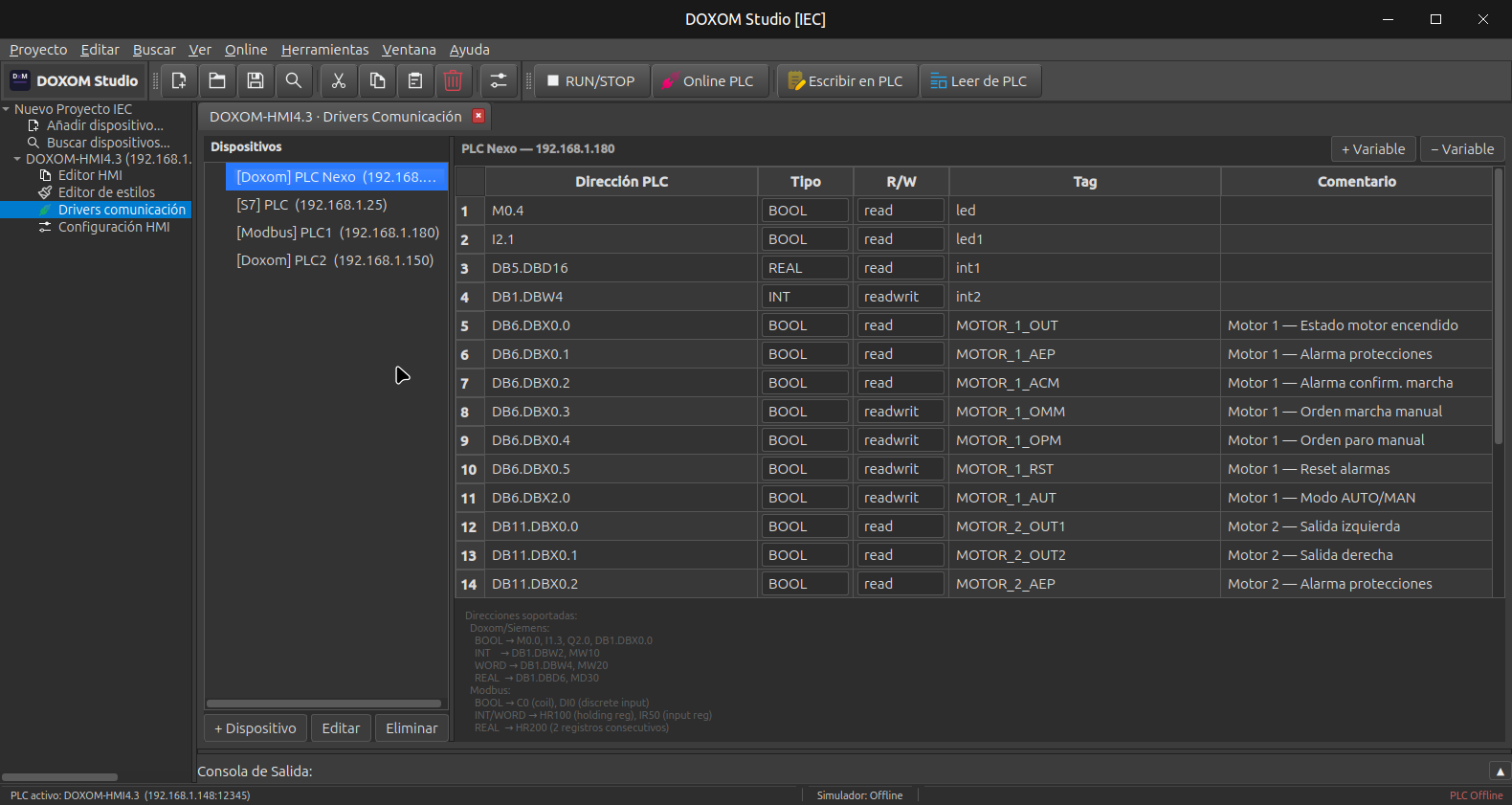This screenshot has height=805, width=1512.
Task: Select [Doxom] PLC Nexo device
Action: pyautogui.click(x=336, y=177)
